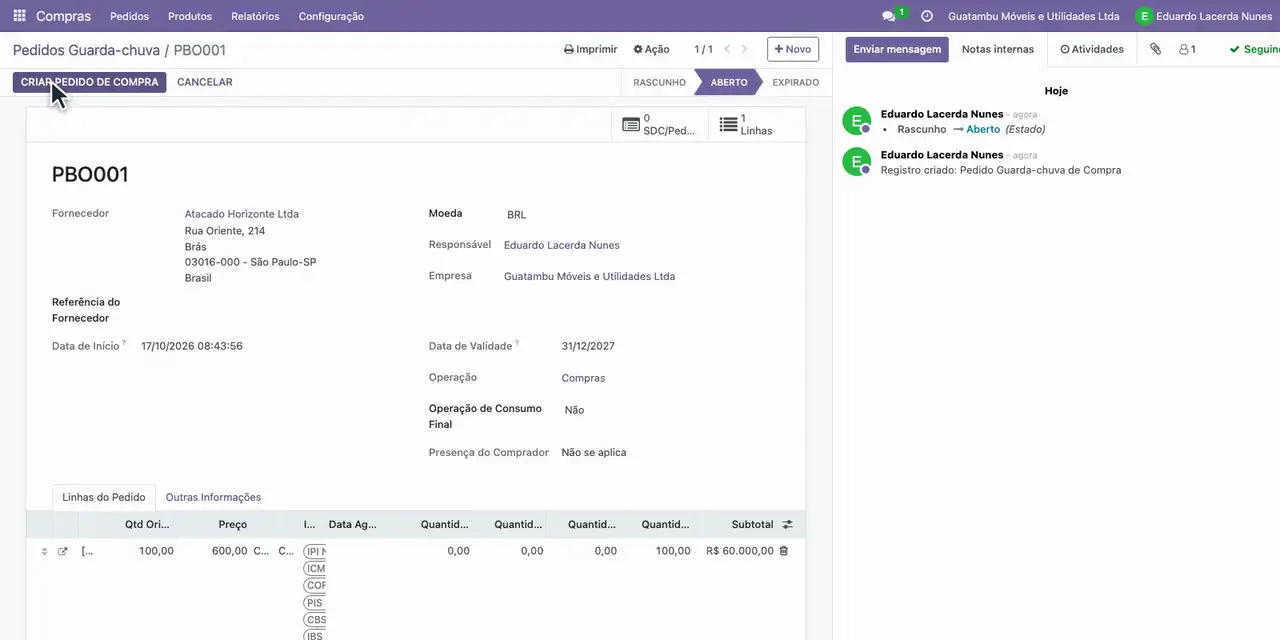The width and height of the screenshot is (1280, 640).
Task: Open user menu Eduardo Lacerda Nunes in top bar
Action: (1204, 16)
